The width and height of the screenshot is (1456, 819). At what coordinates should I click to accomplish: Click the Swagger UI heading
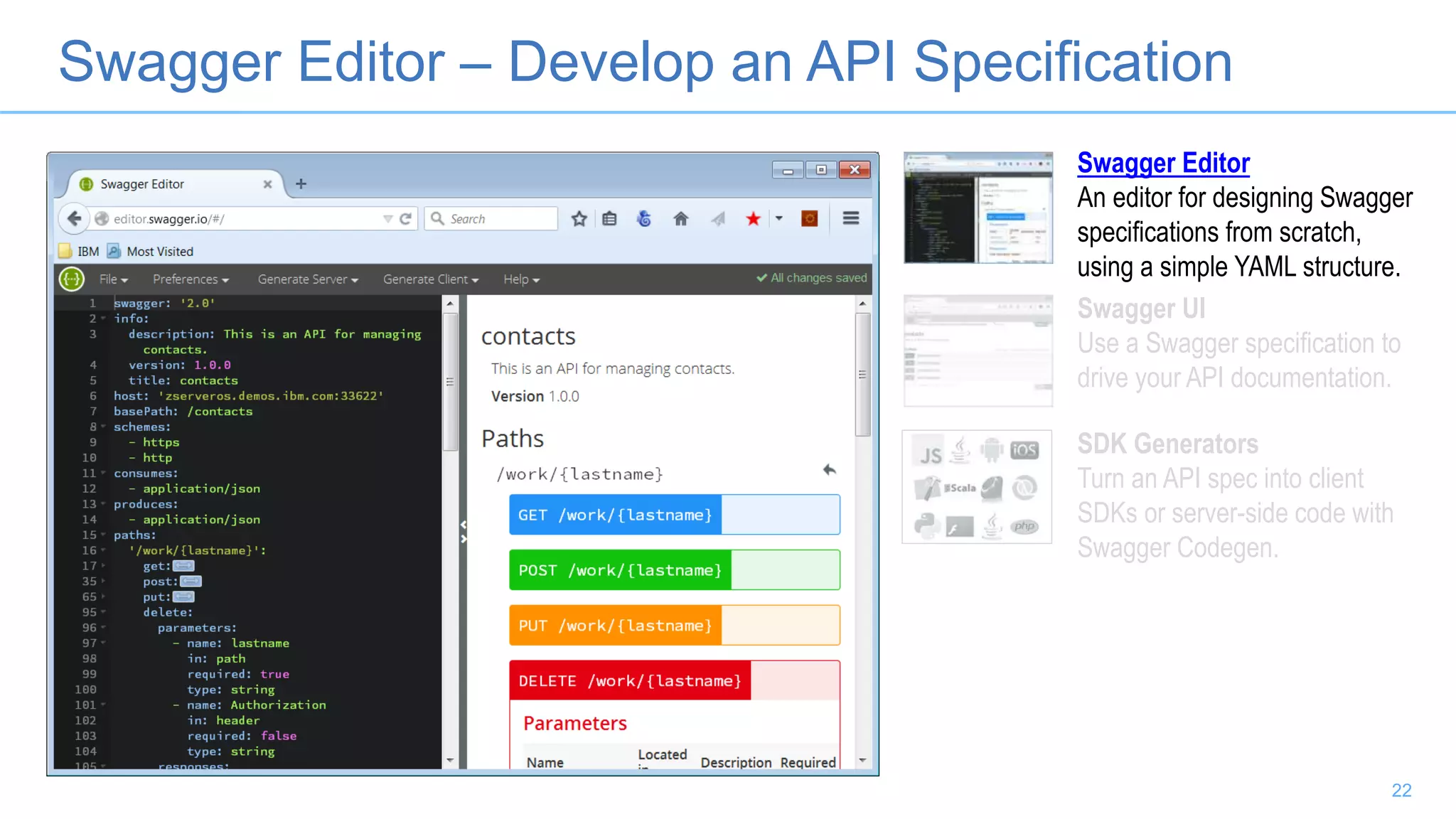[1141, 309]
